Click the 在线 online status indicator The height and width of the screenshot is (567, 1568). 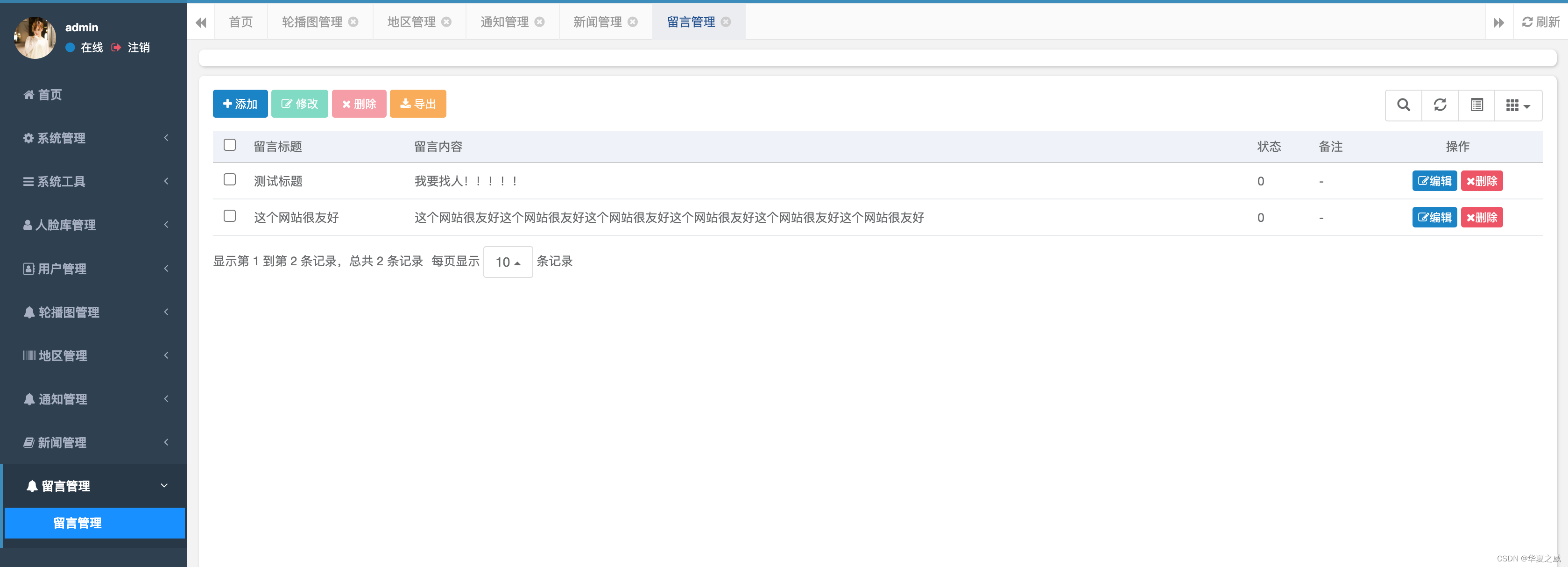click(x=85, y=48)
